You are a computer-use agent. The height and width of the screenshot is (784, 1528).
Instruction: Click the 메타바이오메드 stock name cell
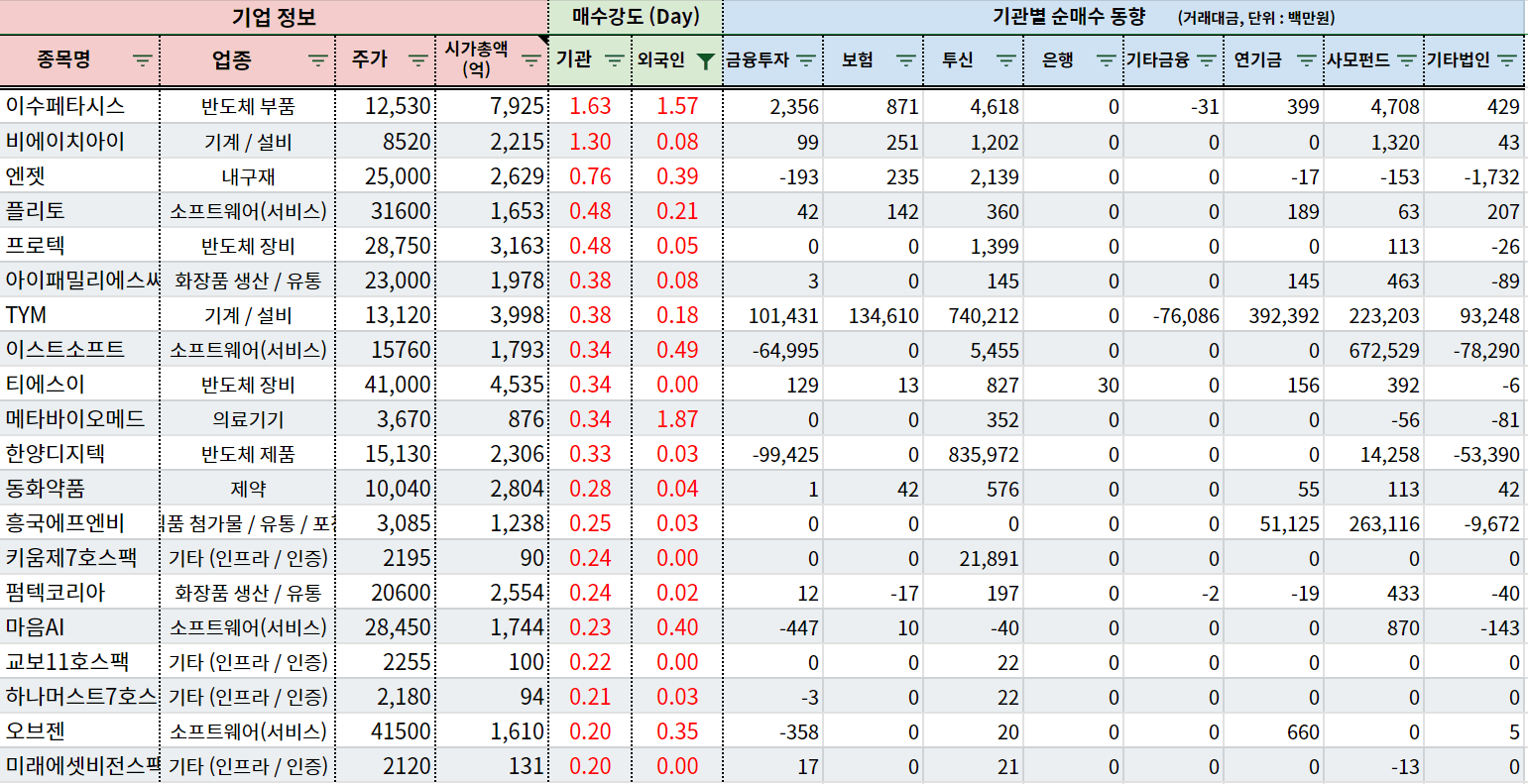79,418
